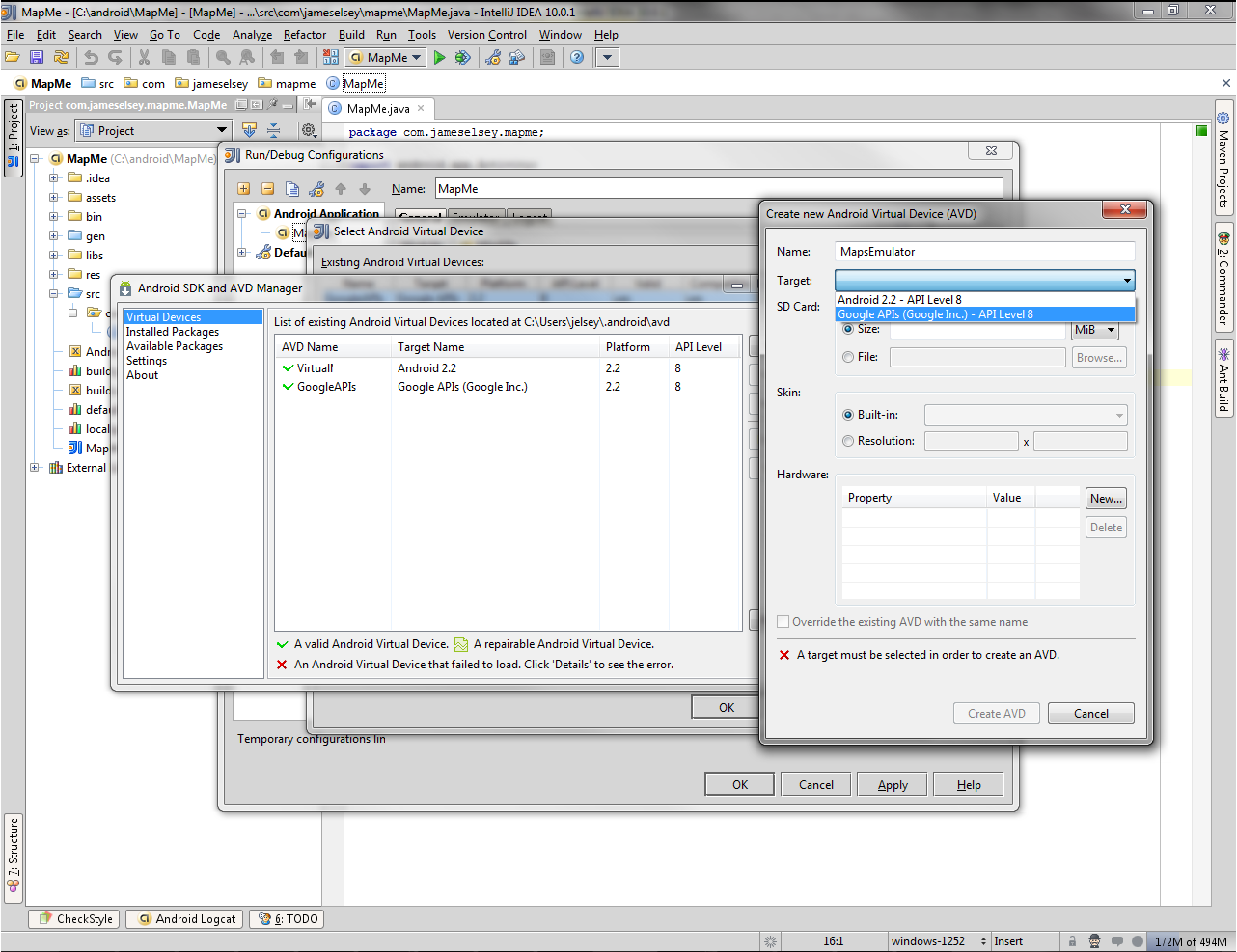
Task: Click the Forward navigation toolbar icon
Action: point(301,58)
